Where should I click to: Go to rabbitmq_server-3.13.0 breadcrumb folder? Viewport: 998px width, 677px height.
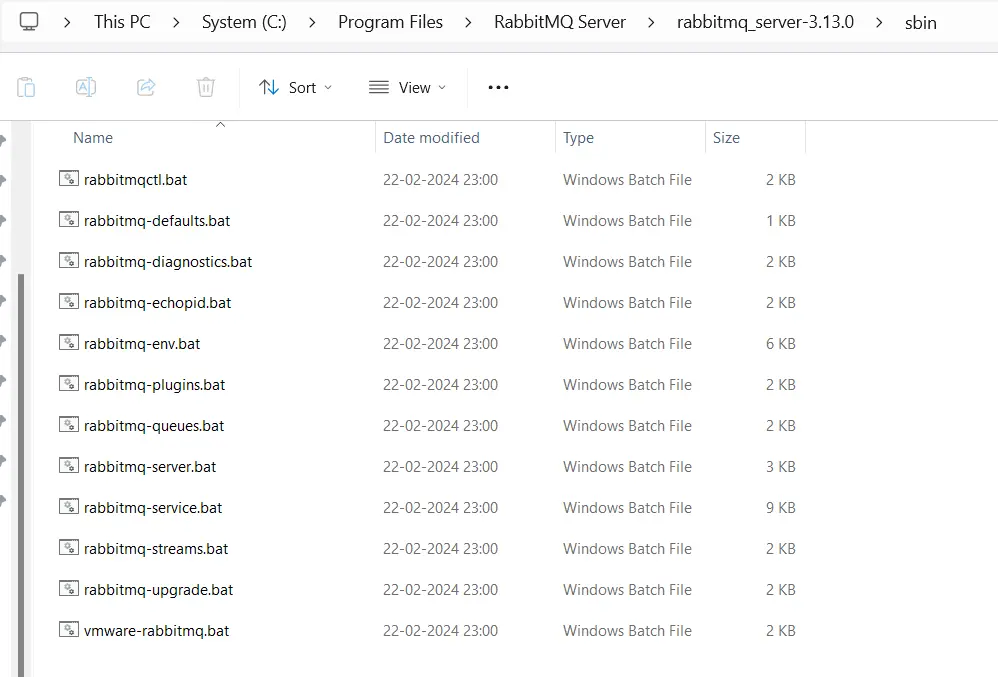coord(765,22)
